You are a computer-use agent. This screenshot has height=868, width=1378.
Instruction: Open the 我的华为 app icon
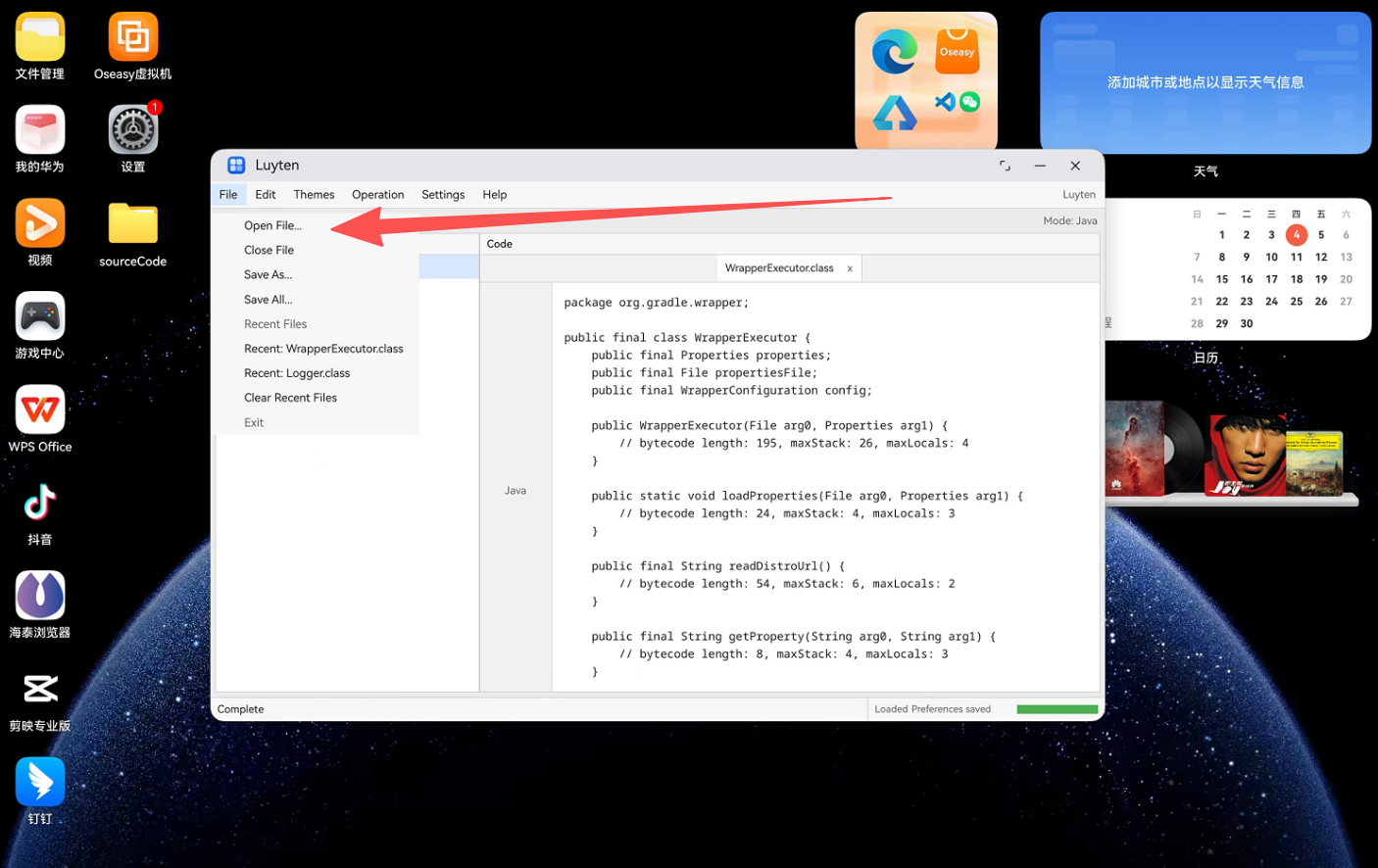pos(40,130)
